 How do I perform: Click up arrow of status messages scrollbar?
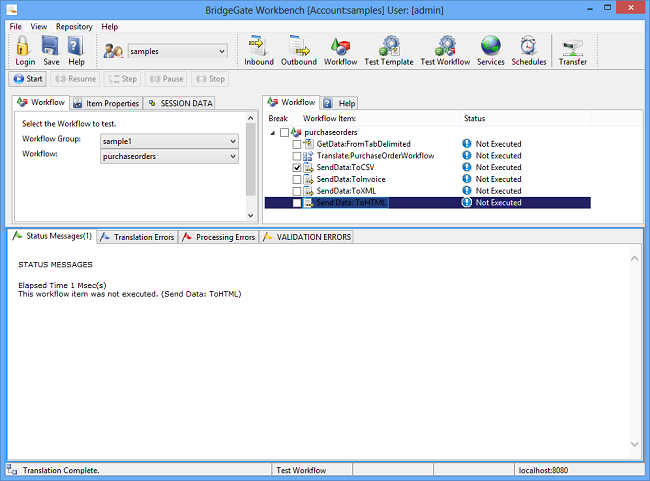(634, 259)
